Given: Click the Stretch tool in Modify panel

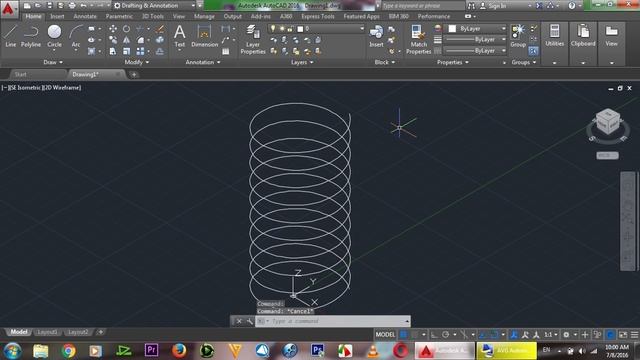Looking at the screenshot, I should tap(113, 51).
